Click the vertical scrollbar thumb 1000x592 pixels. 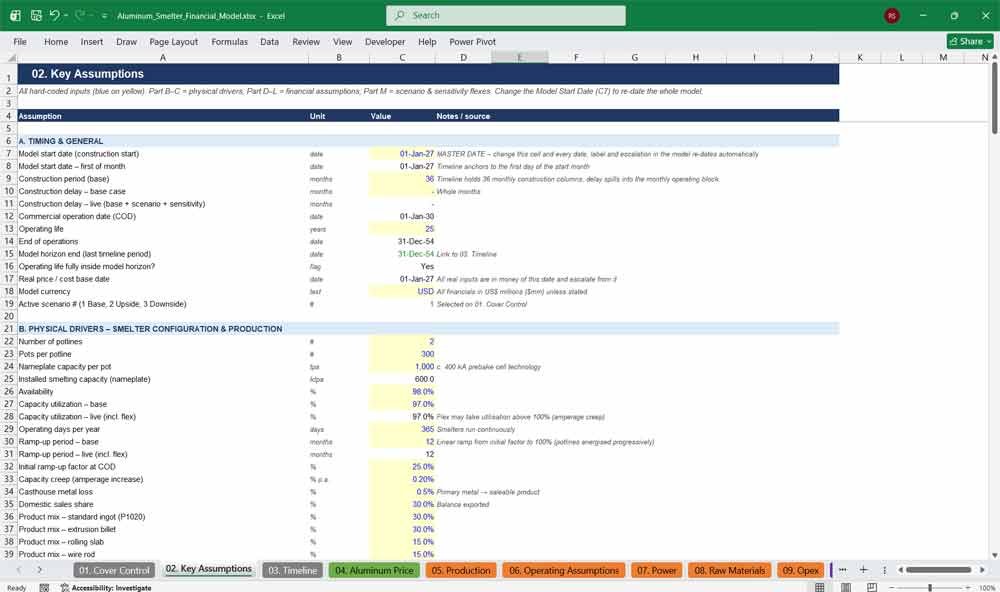994,97
